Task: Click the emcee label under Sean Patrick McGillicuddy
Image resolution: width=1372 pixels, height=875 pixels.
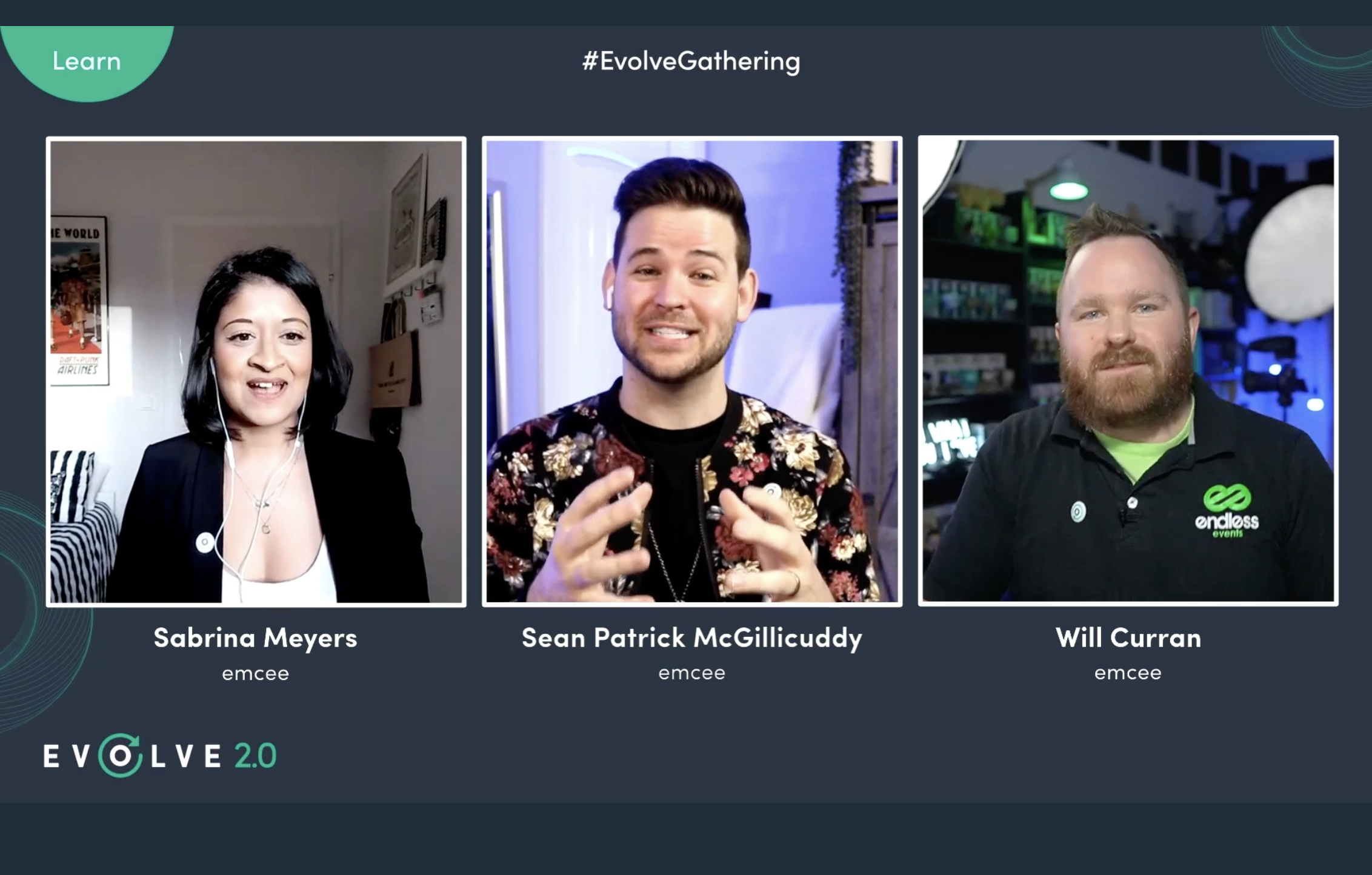Action: (692, 673)
